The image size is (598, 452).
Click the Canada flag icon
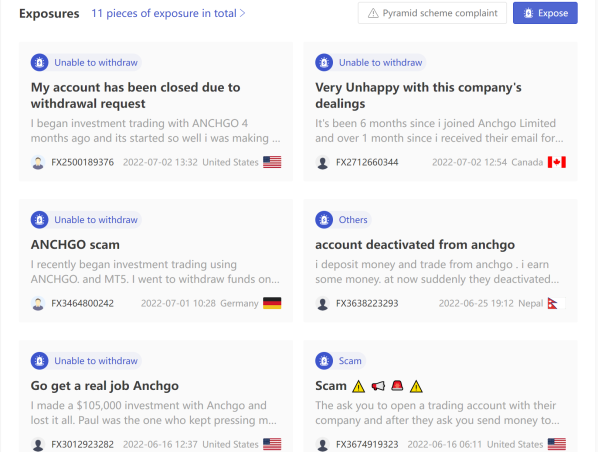557,162
